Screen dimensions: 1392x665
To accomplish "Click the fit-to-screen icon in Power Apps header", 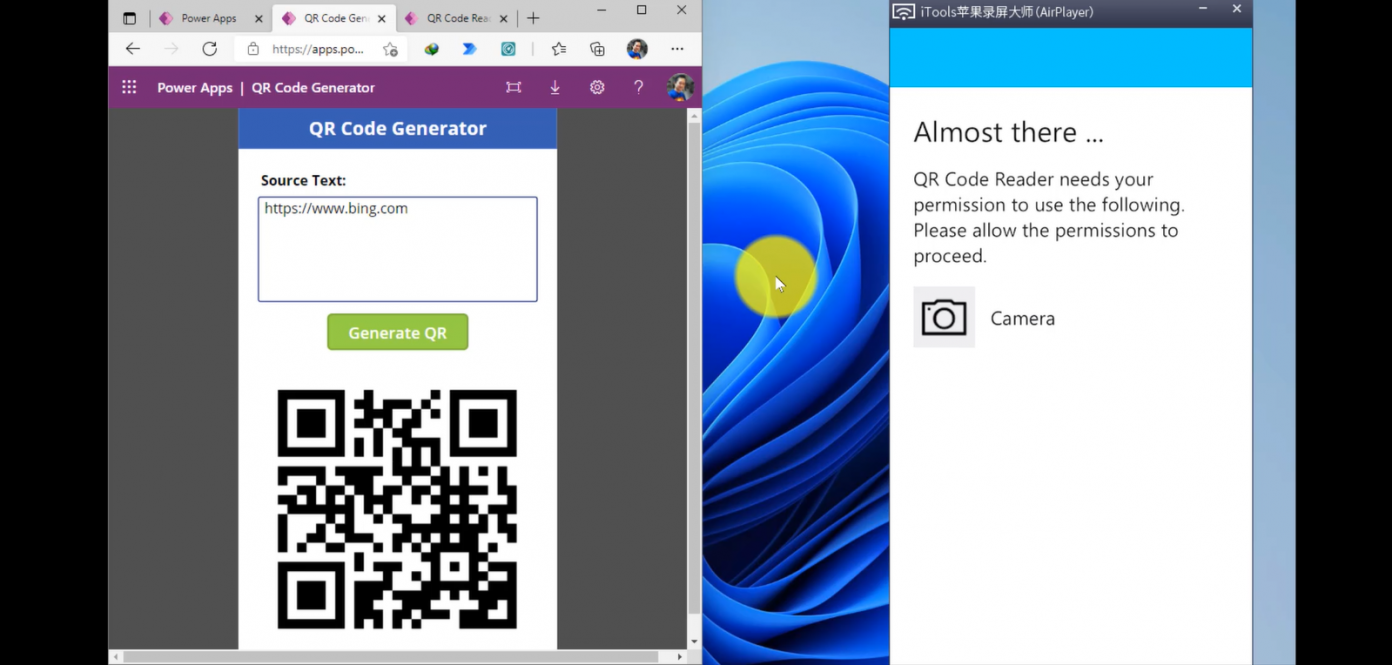I will (x=513, y=87).
